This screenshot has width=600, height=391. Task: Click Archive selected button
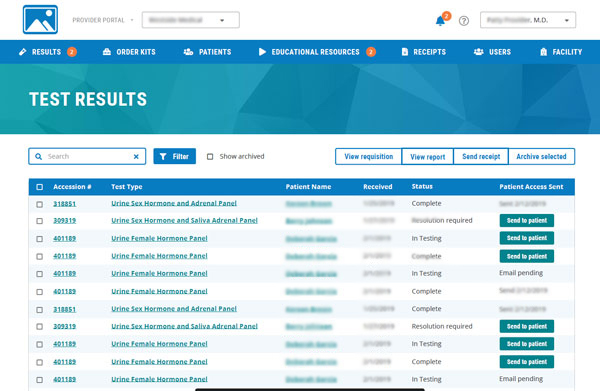[x=541, y=156]
